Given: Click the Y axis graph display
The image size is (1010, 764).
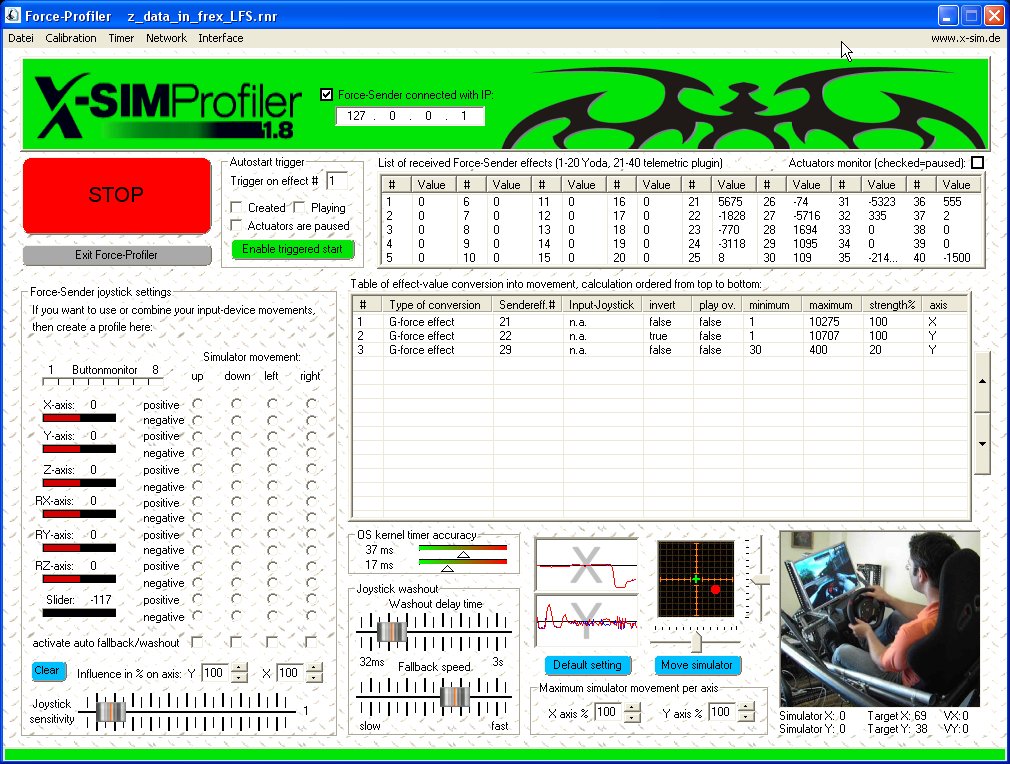Looking at the screenshot, I should (x=586, y=621).
